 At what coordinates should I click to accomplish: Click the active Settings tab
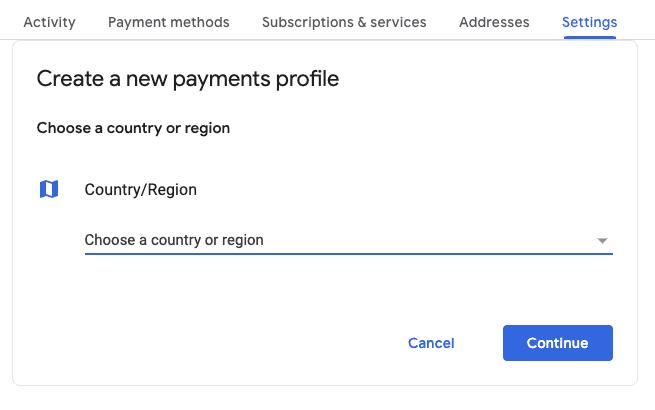pyautogui.click(x=589, y=22)
